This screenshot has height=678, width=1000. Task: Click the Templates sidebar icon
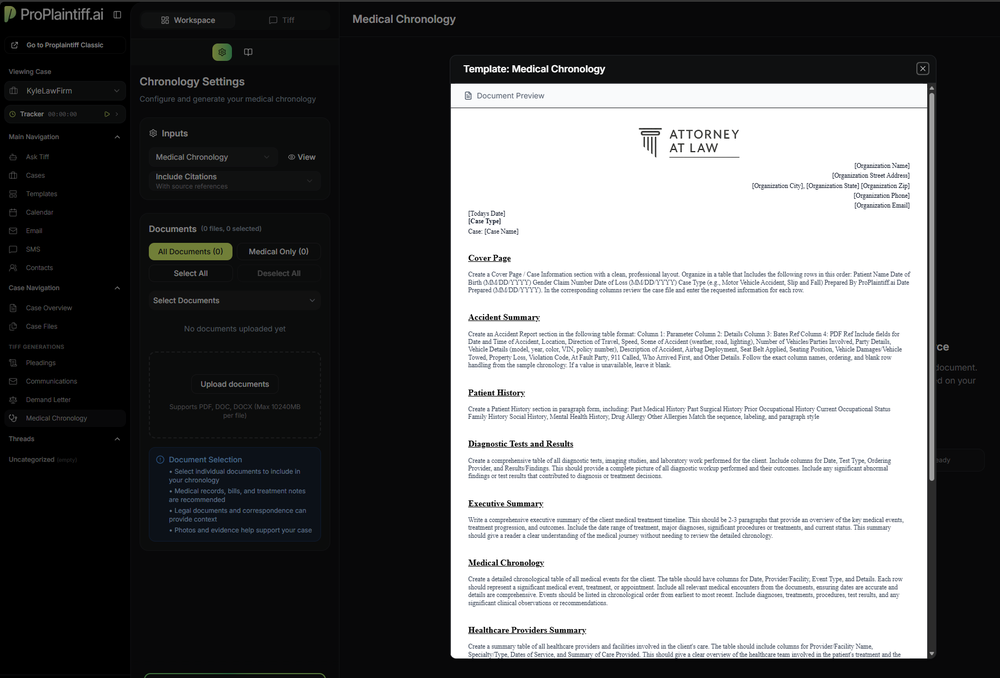[x=13, y=194]
